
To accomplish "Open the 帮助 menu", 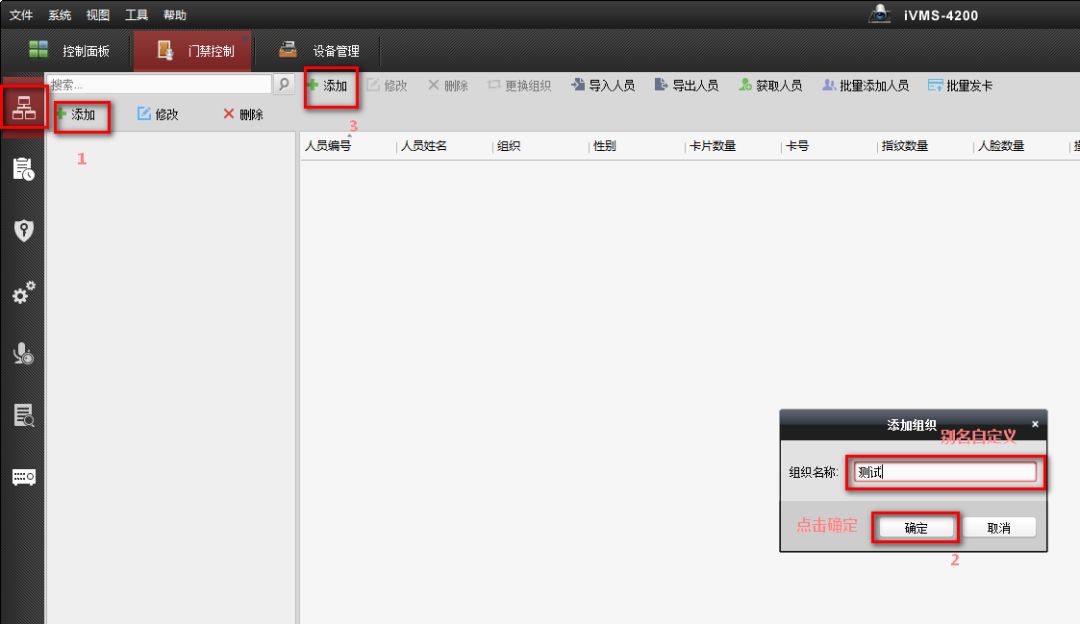I will point(175,14).
